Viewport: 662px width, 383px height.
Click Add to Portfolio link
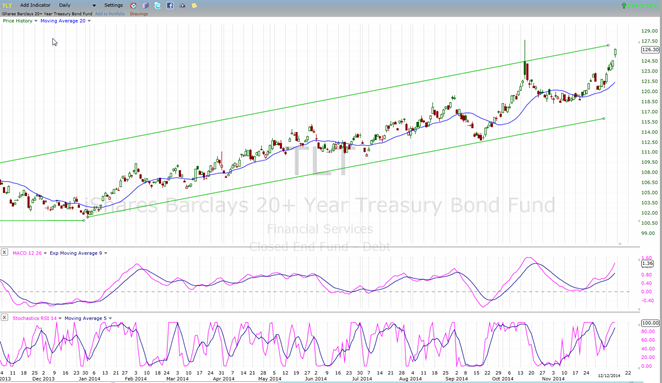click(x=110, y=14)
